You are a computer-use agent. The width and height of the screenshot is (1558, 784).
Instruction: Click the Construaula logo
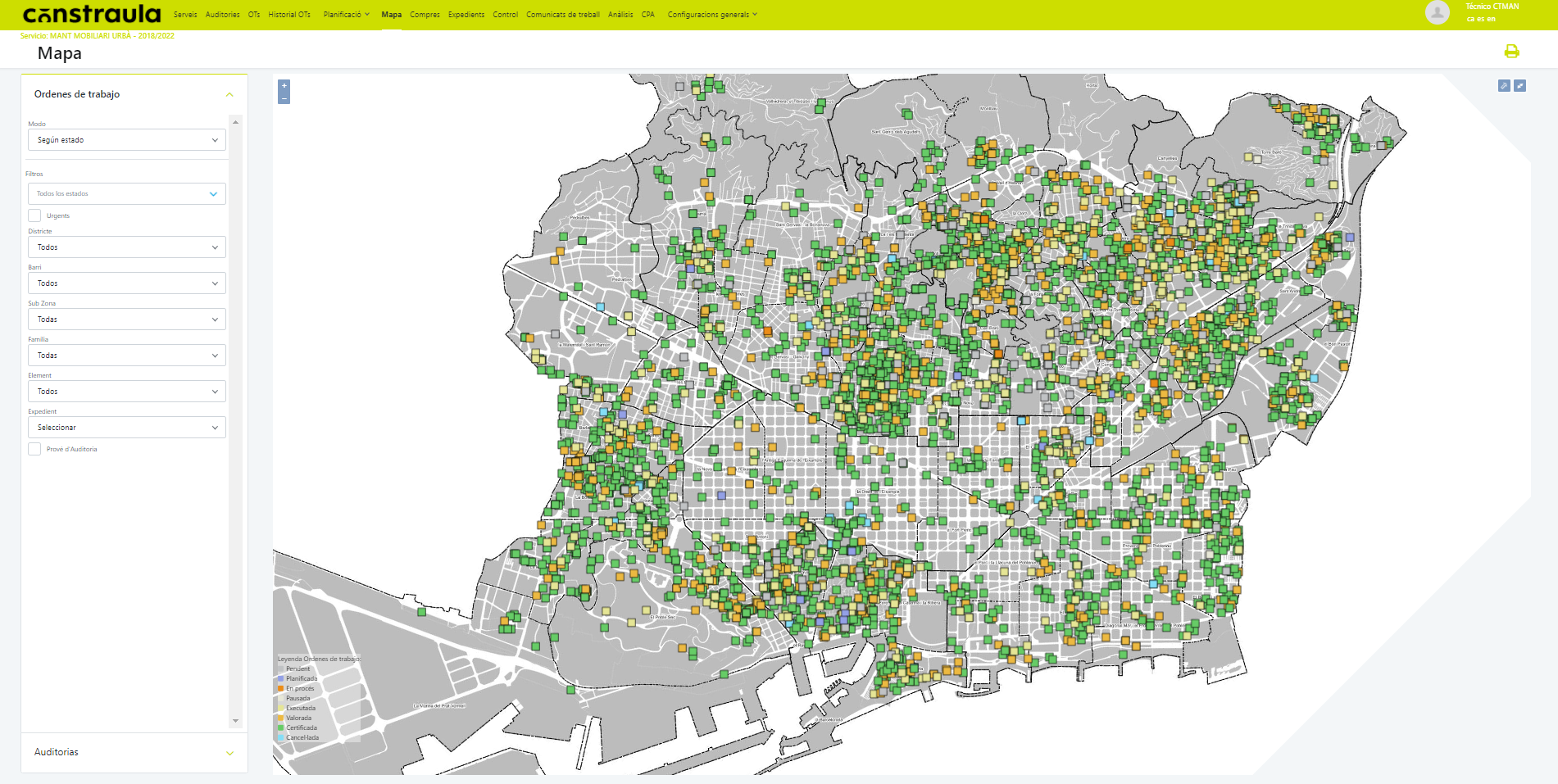(x=92, y=14)
